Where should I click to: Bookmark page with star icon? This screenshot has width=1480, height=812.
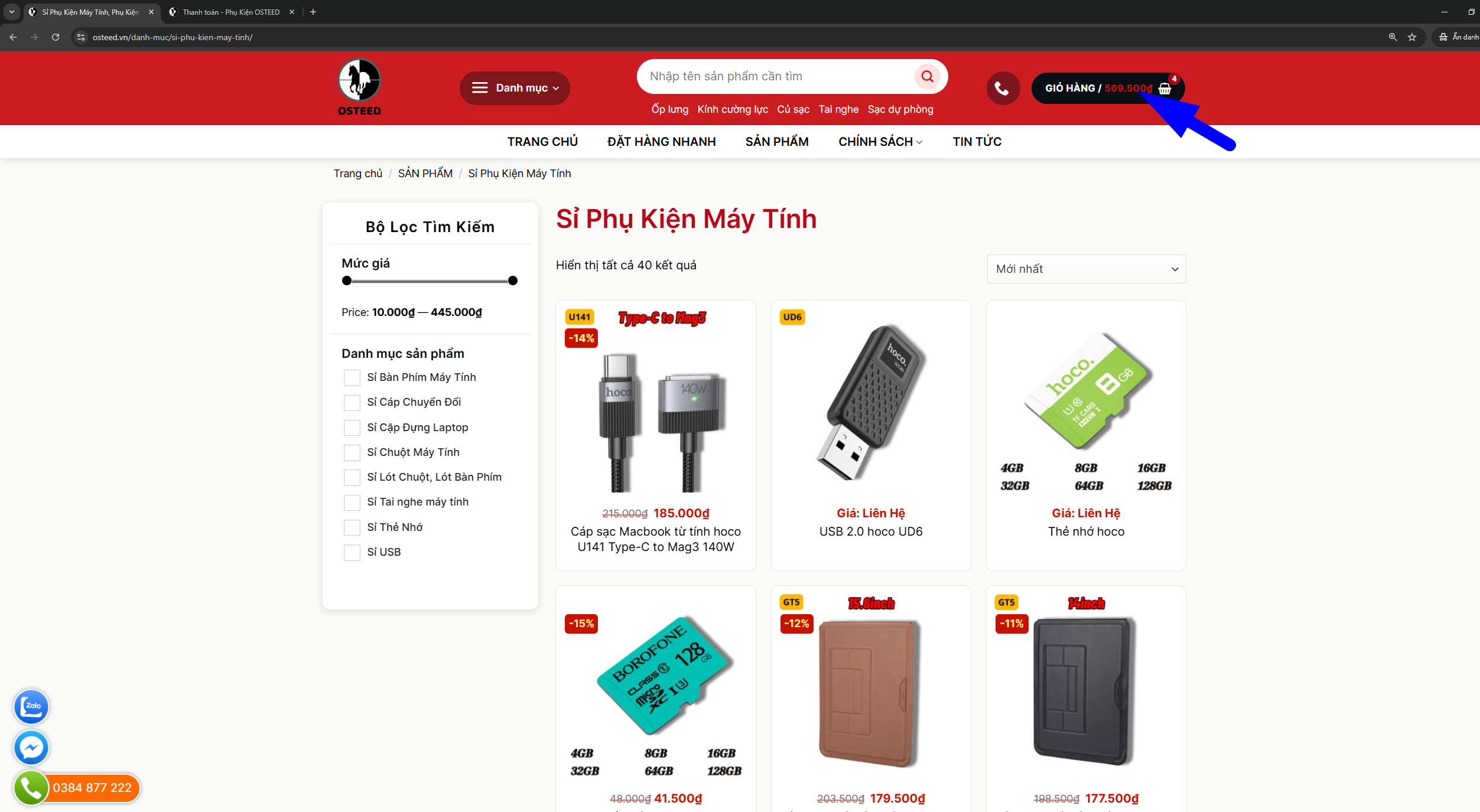point(1412,37)
